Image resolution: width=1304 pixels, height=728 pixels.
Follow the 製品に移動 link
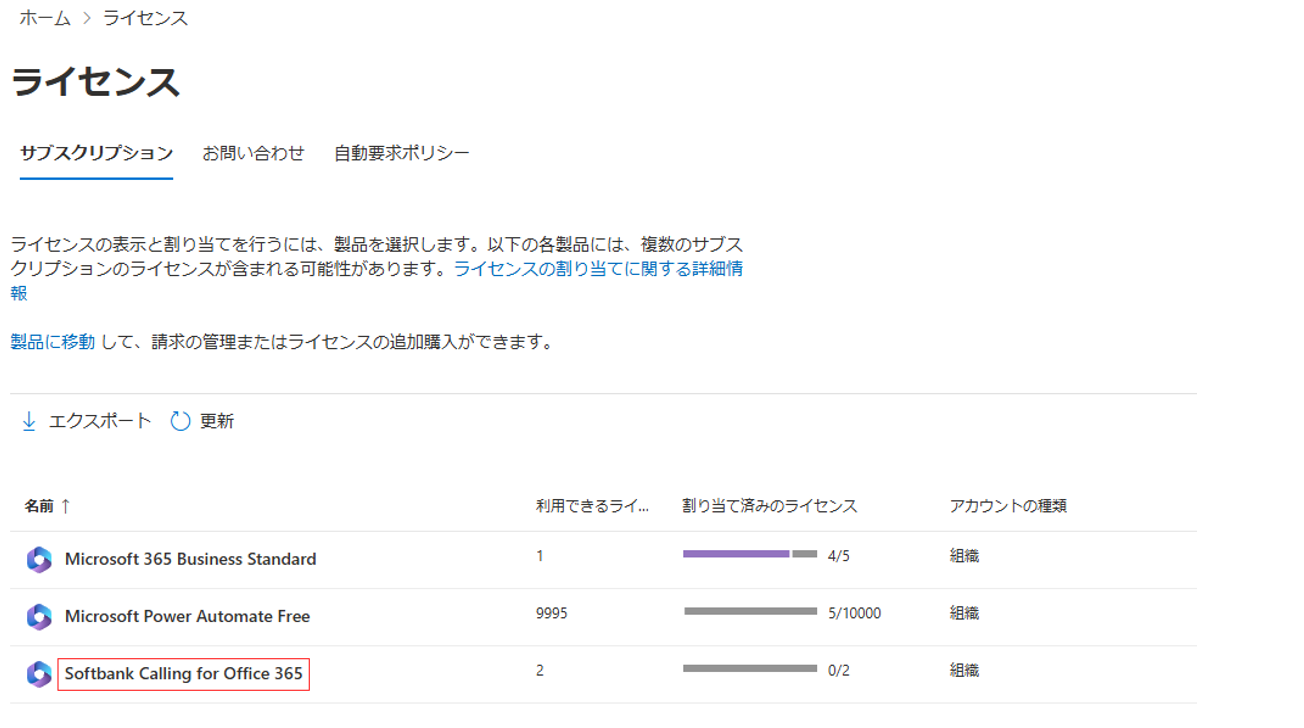point(53,342)
